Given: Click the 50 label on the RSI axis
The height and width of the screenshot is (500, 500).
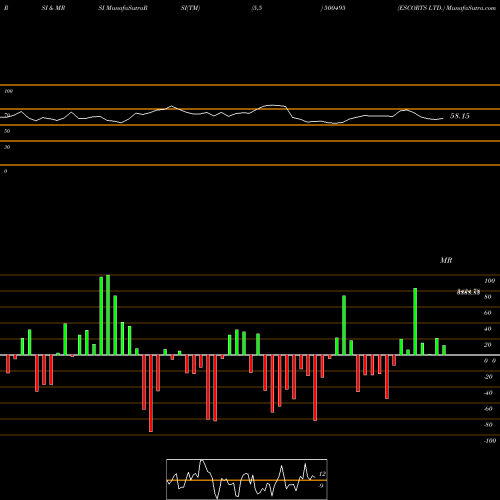Looking at the screenshot, I should 7,131.
